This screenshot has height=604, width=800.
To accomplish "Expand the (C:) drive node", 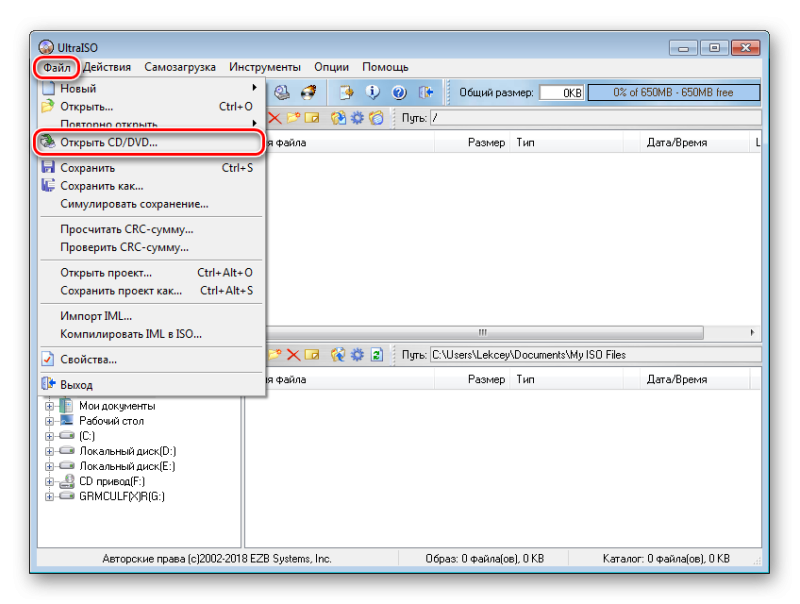I will [49, 436].
